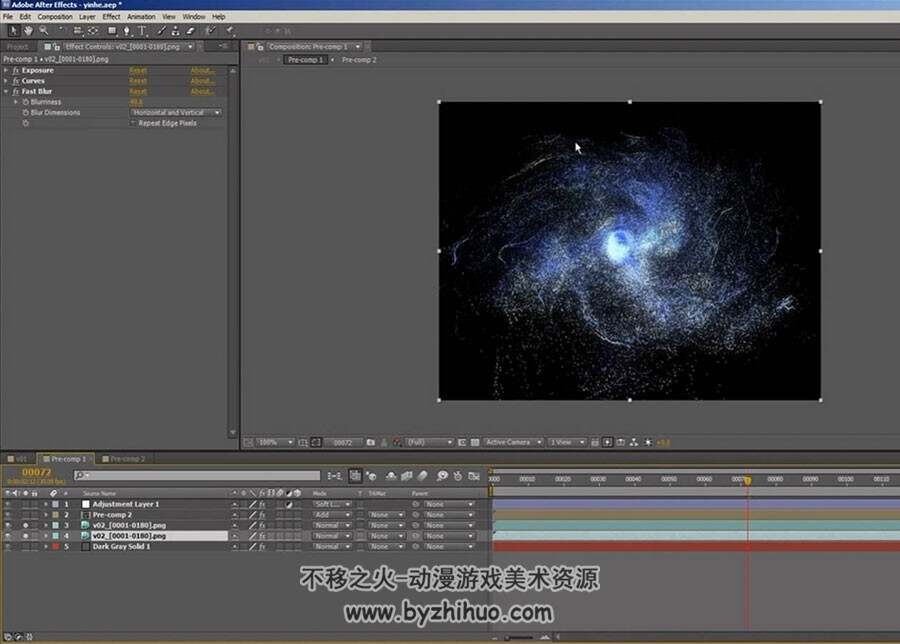Select the Selection arrow tool
The image size is (900, 644).
[13, 30]
